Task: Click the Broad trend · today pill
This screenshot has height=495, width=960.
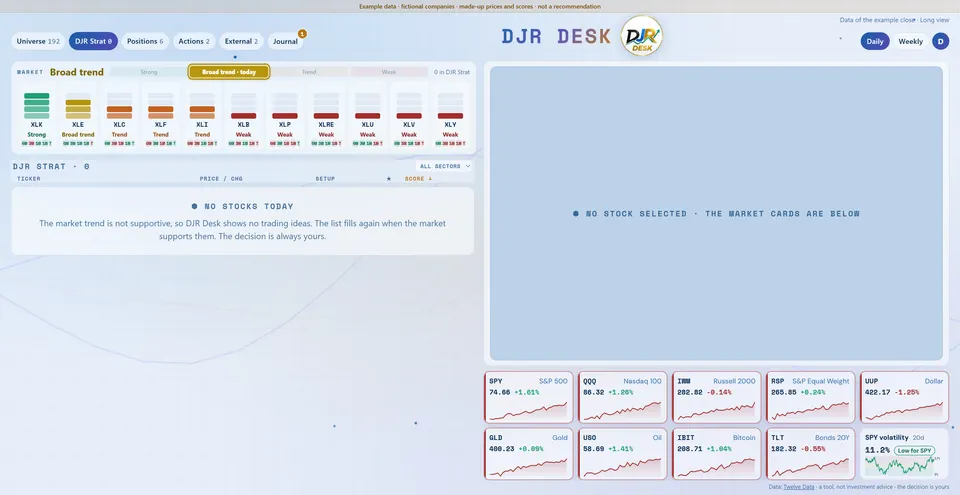Action: point(229,72)
